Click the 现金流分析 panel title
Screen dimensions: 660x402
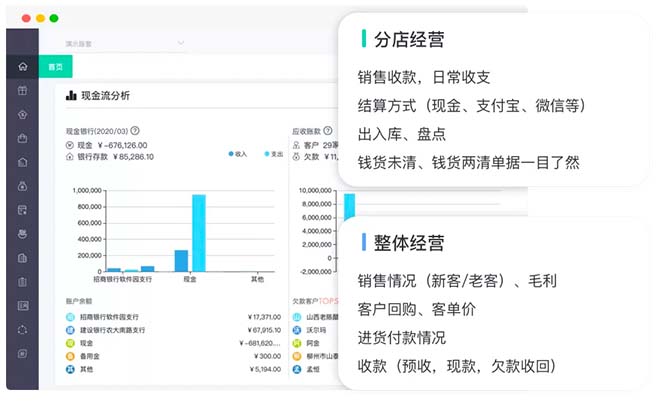coord(105,96)
